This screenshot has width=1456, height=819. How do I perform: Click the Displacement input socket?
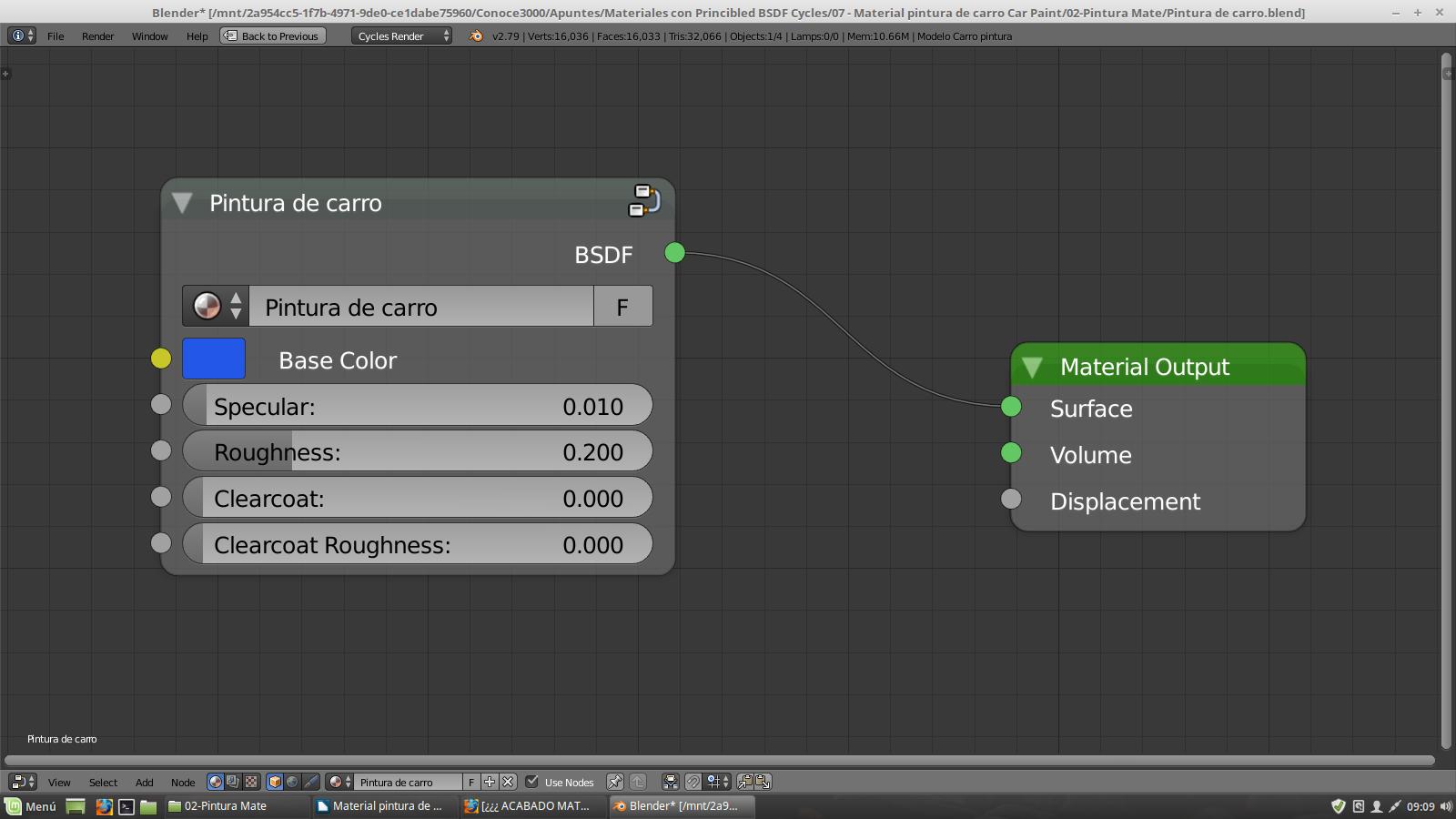click(x=1011, y=499)
